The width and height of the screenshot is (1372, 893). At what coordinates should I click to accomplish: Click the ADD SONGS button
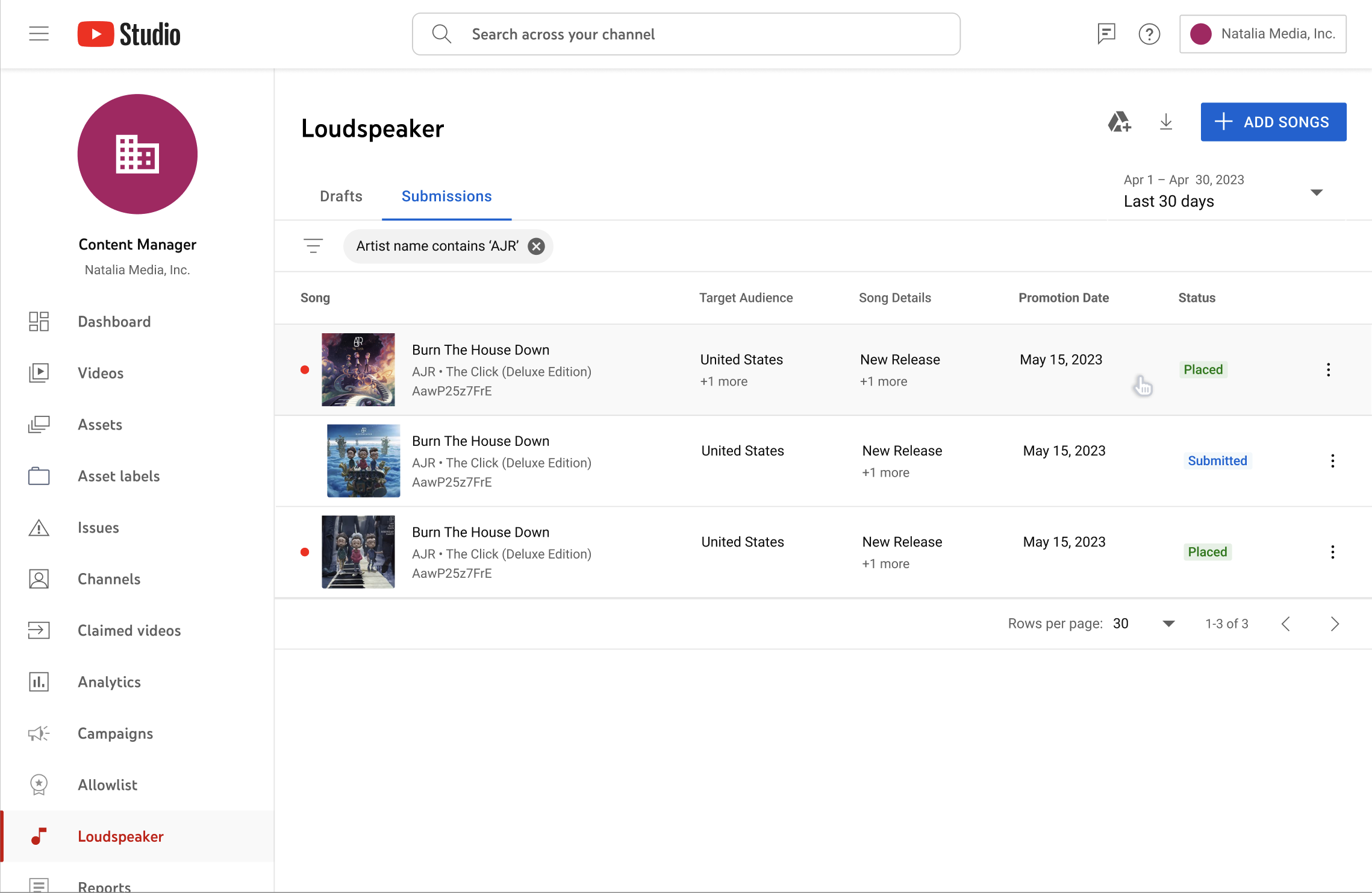coord(1273,122)
